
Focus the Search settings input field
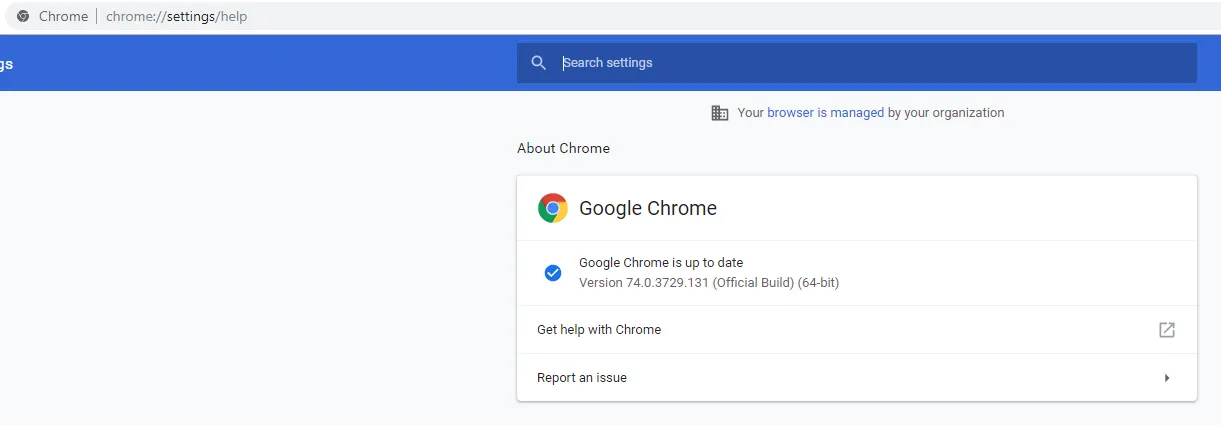pyautogui.click(x=870, y=63)
